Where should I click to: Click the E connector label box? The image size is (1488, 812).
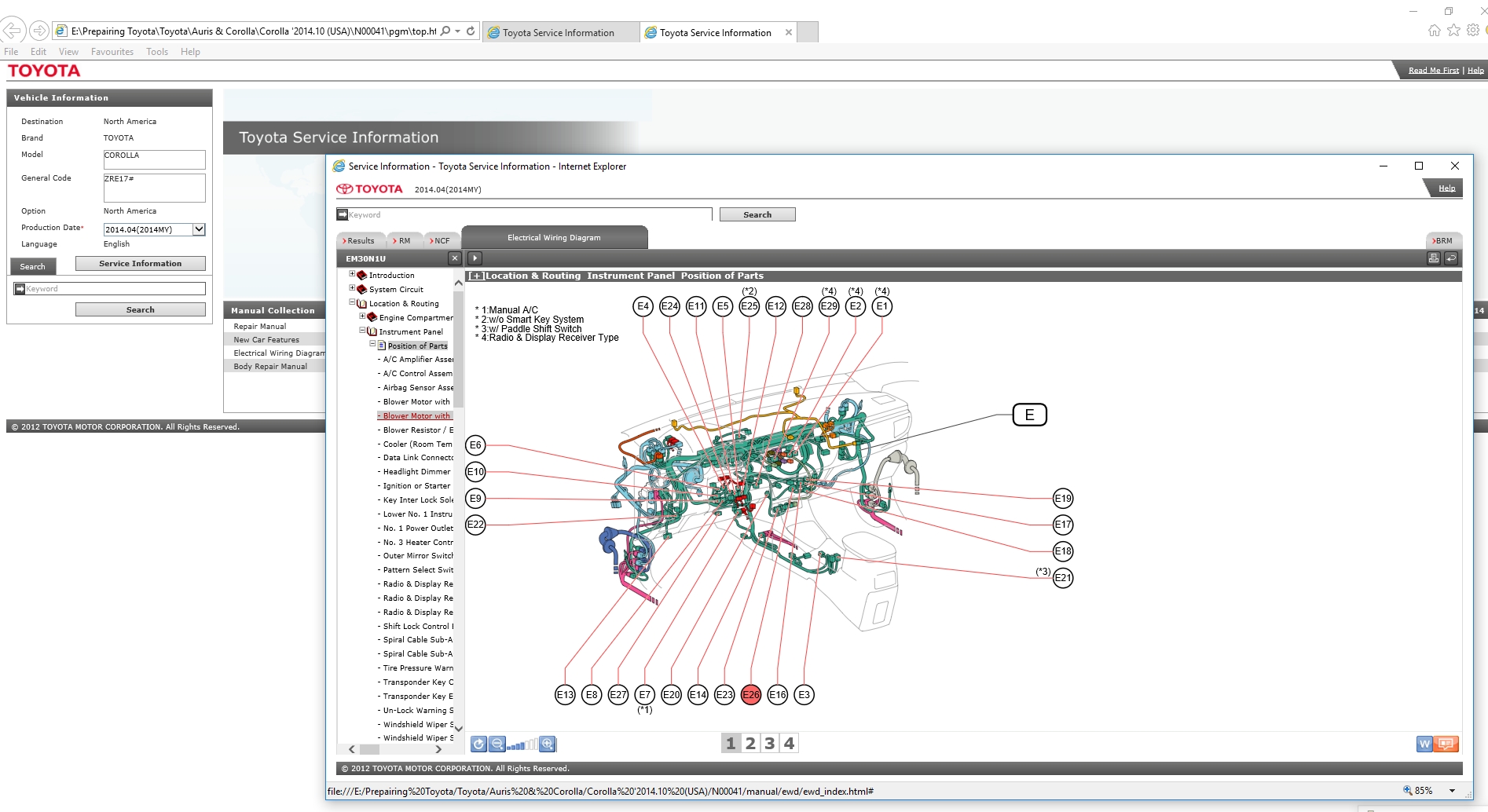tap(1029, 415)
